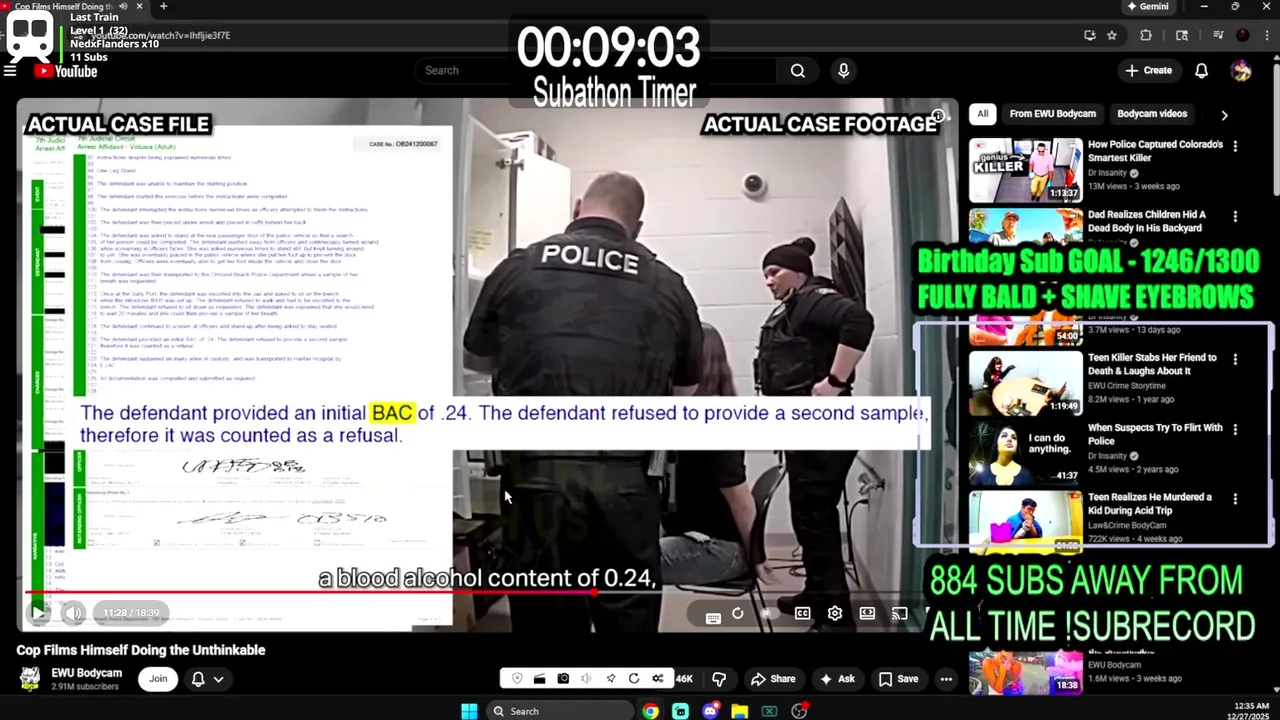Open the YouTube account avatar menu

coord(1241,71)
